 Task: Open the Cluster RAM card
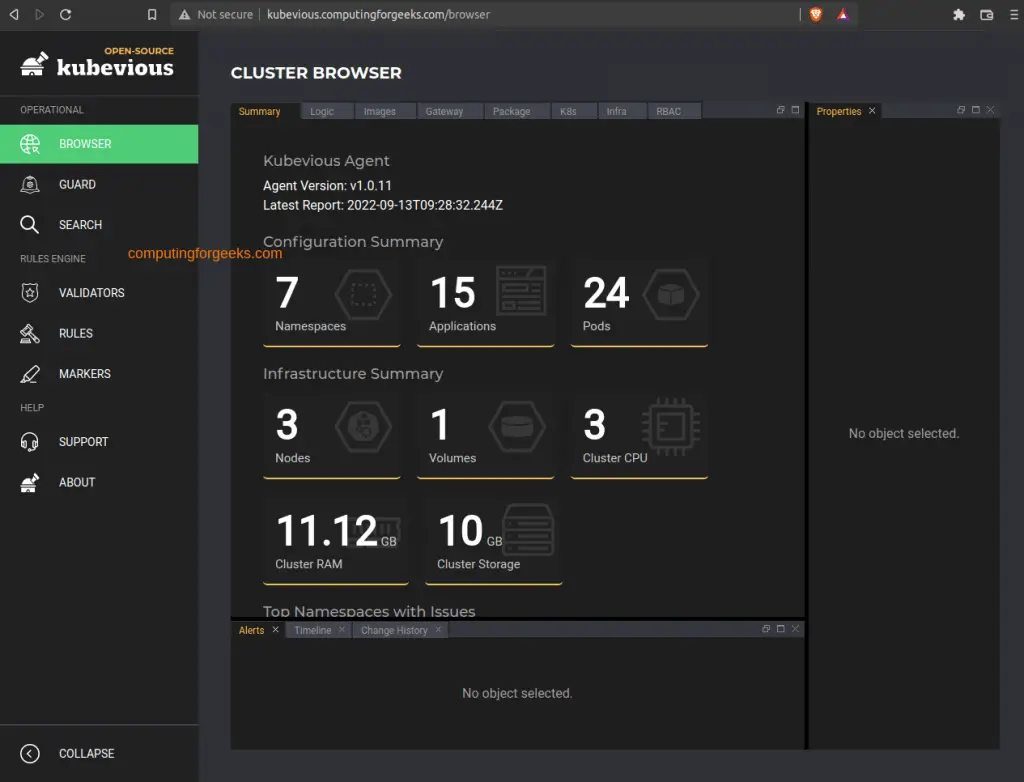[x=336, y=542]
